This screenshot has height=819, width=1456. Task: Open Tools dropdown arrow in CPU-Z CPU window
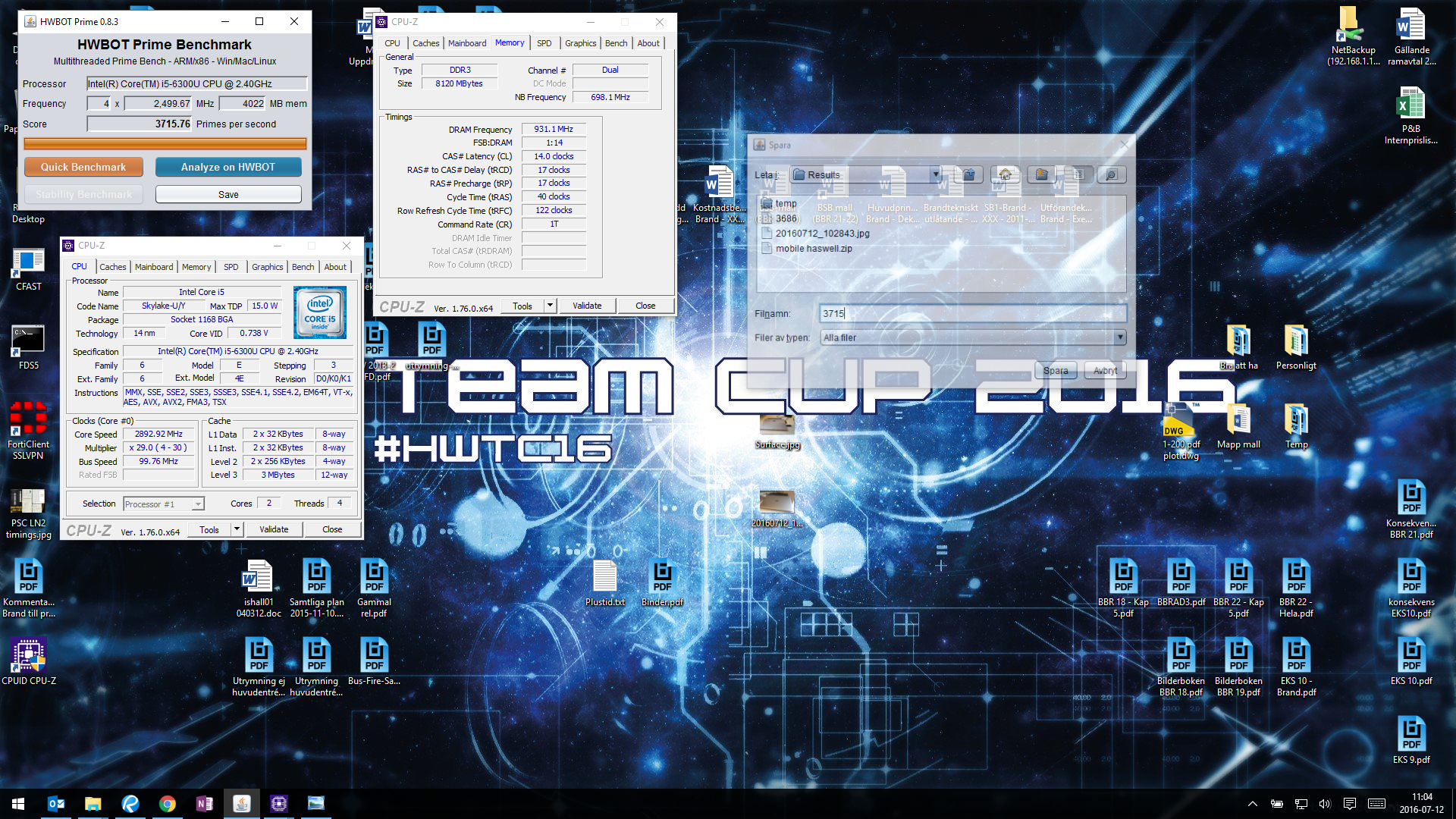[237, 529]
